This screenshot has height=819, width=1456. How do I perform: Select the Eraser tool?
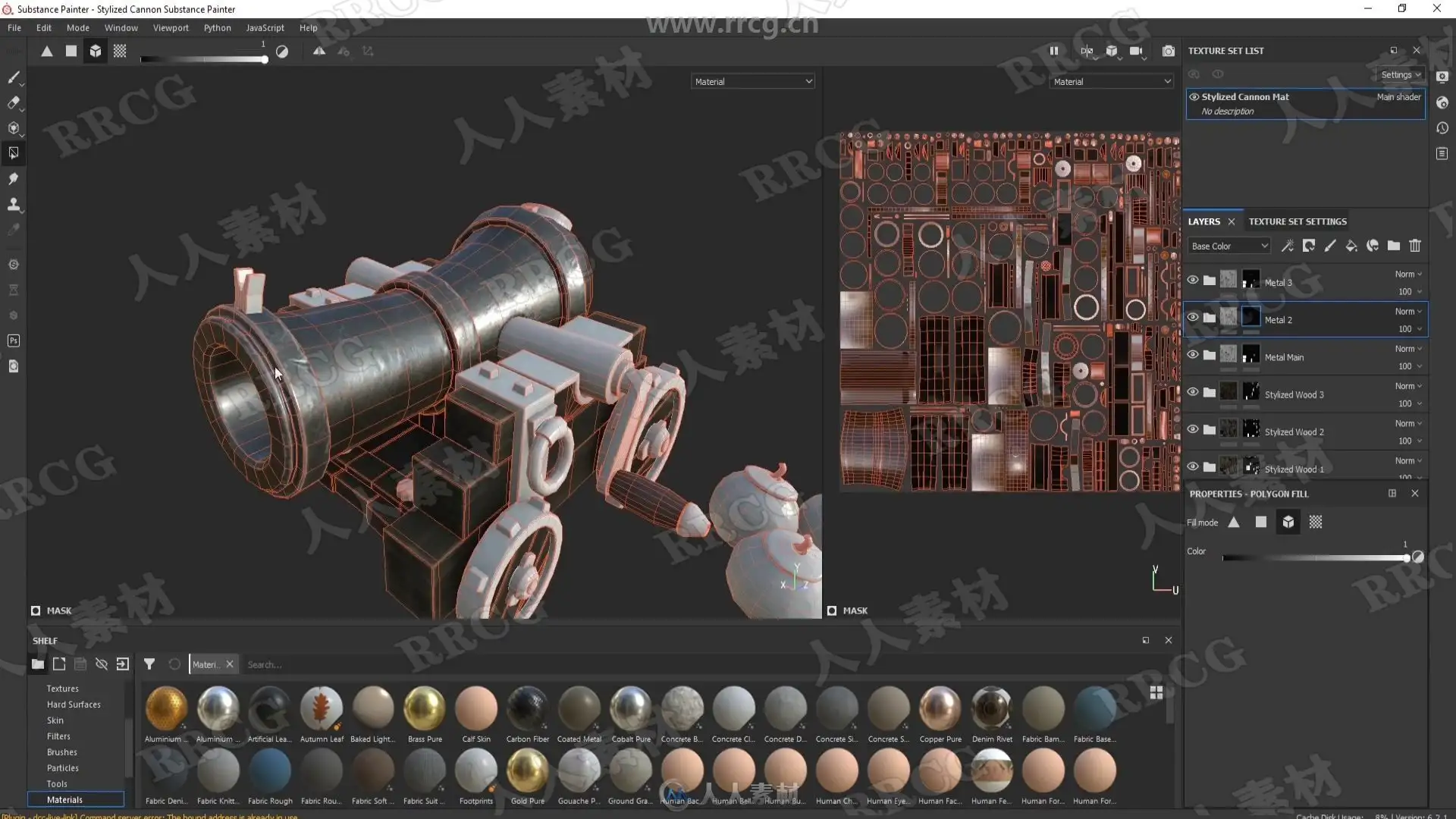(x=13, y=102)
